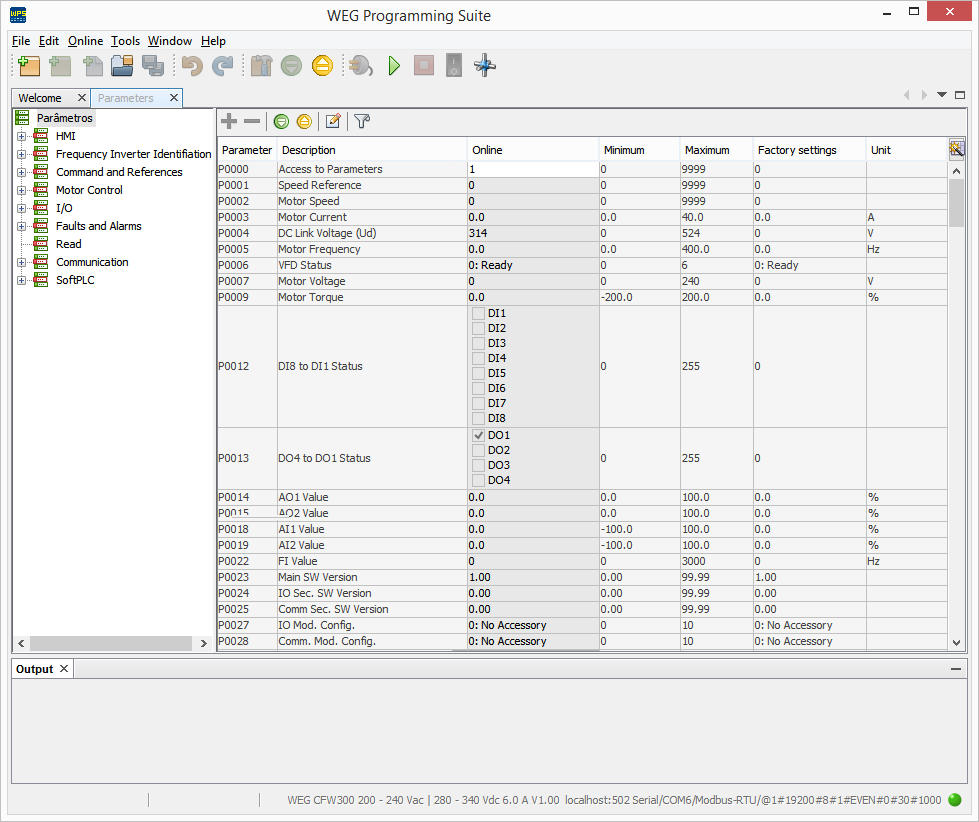This screenshot has width=979, height=822.
Task: Start monitoring with the green play icon
Action: (393, 65)
